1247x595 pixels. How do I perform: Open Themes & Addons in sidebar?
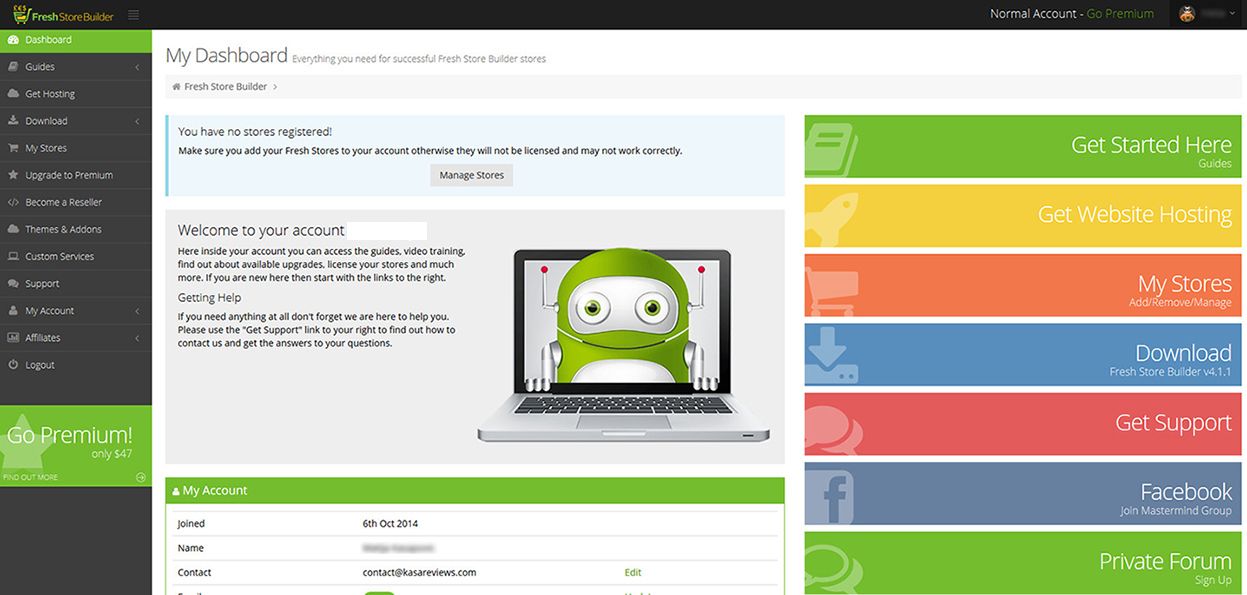coord(76,229)
